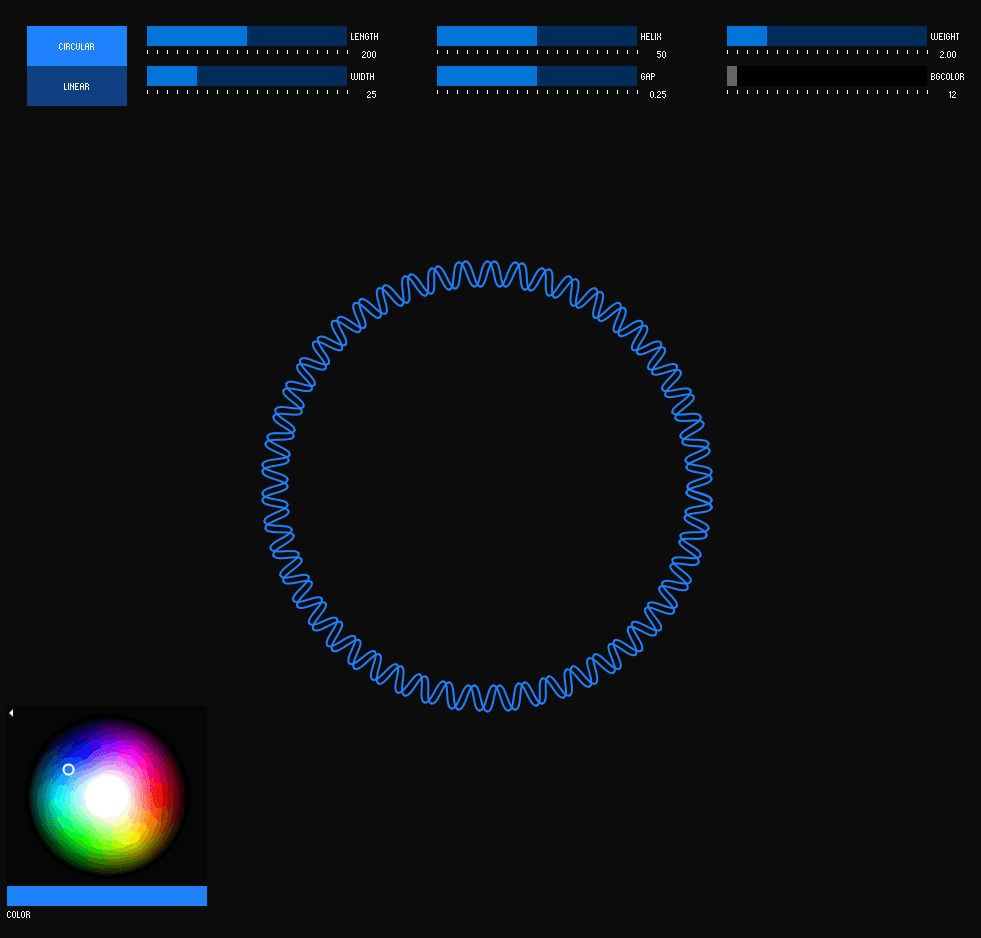Click the BGCOLOR slider bar

coord(826,76)
